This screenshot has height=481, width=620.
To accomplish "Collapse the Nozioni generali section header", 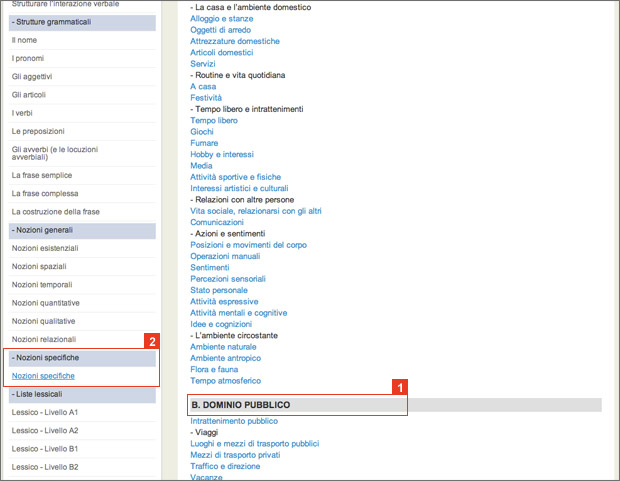I will click(x=82, y=231).
